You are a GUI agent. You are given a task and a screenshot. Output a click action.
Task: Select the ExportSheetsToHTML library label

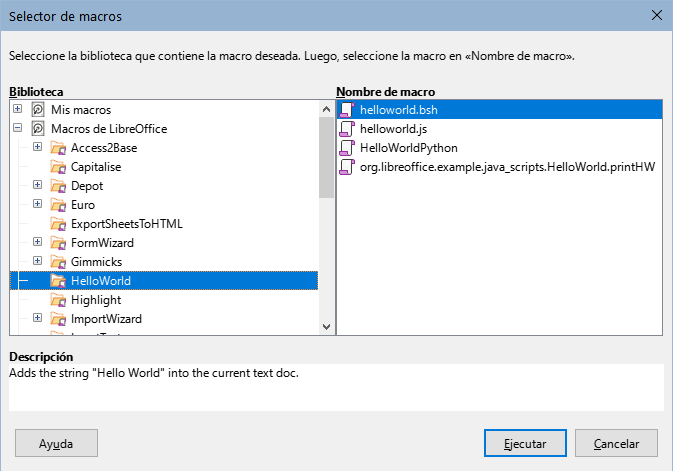click(x=127, y=224)
